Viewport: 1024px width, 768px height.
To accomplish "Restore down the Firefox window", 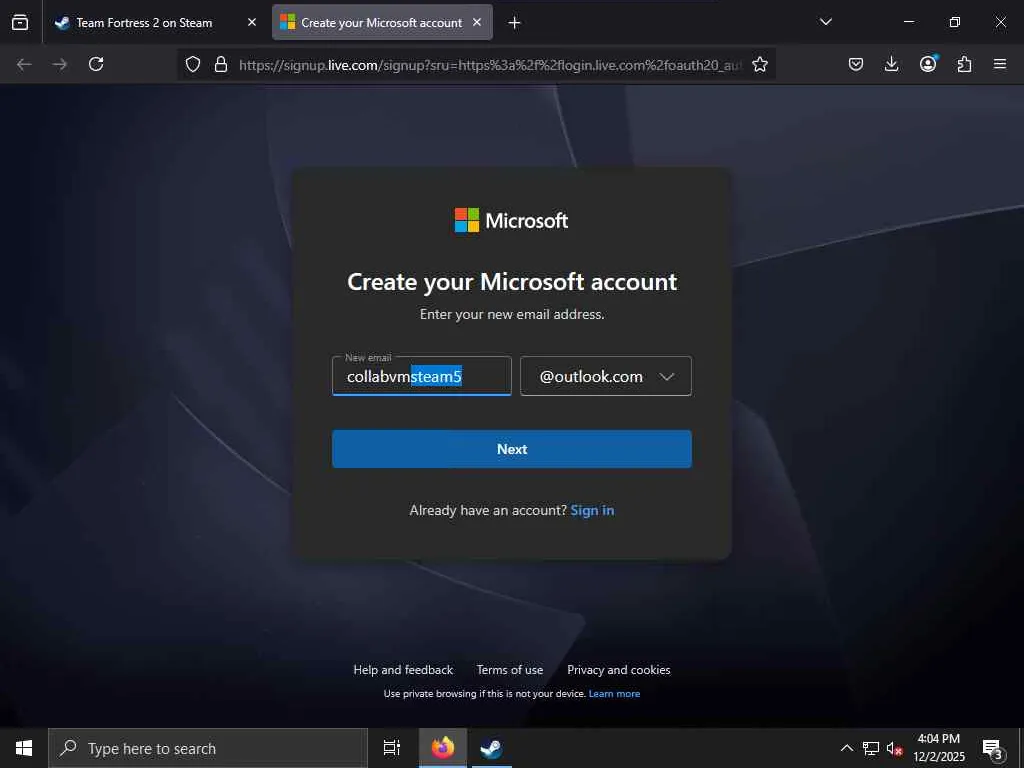I will [x=955, y=22].
